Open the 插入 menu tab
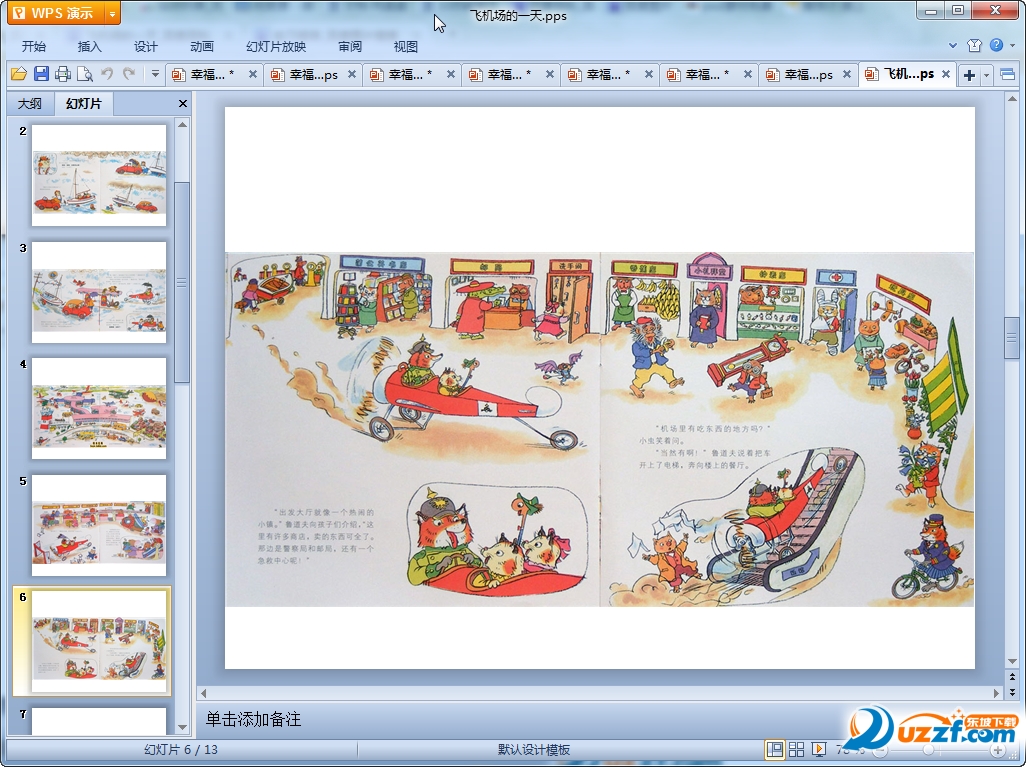 tap(90, 46)
